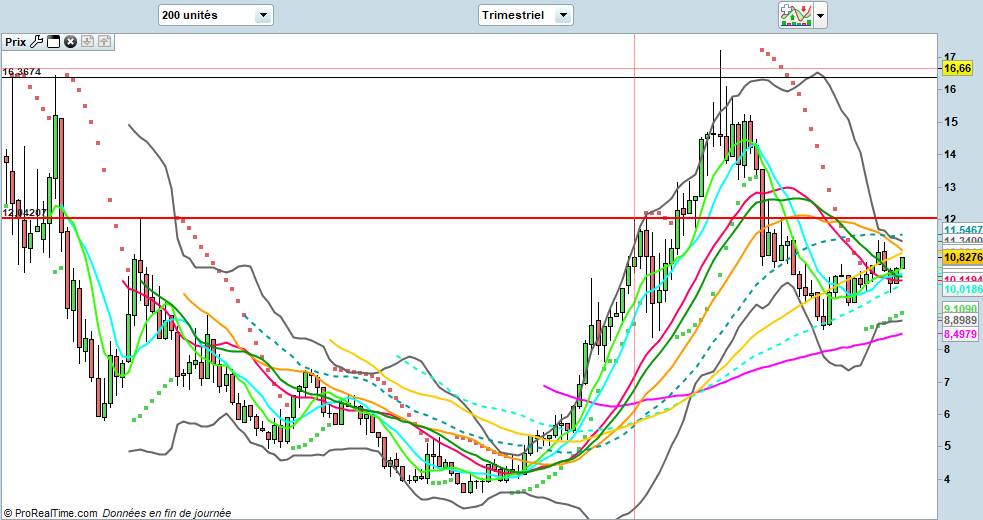The height and width of the screenshot is (520, 983).
Task: Click the 8,4979 magenta indicator value
Action: click(960, 334)
